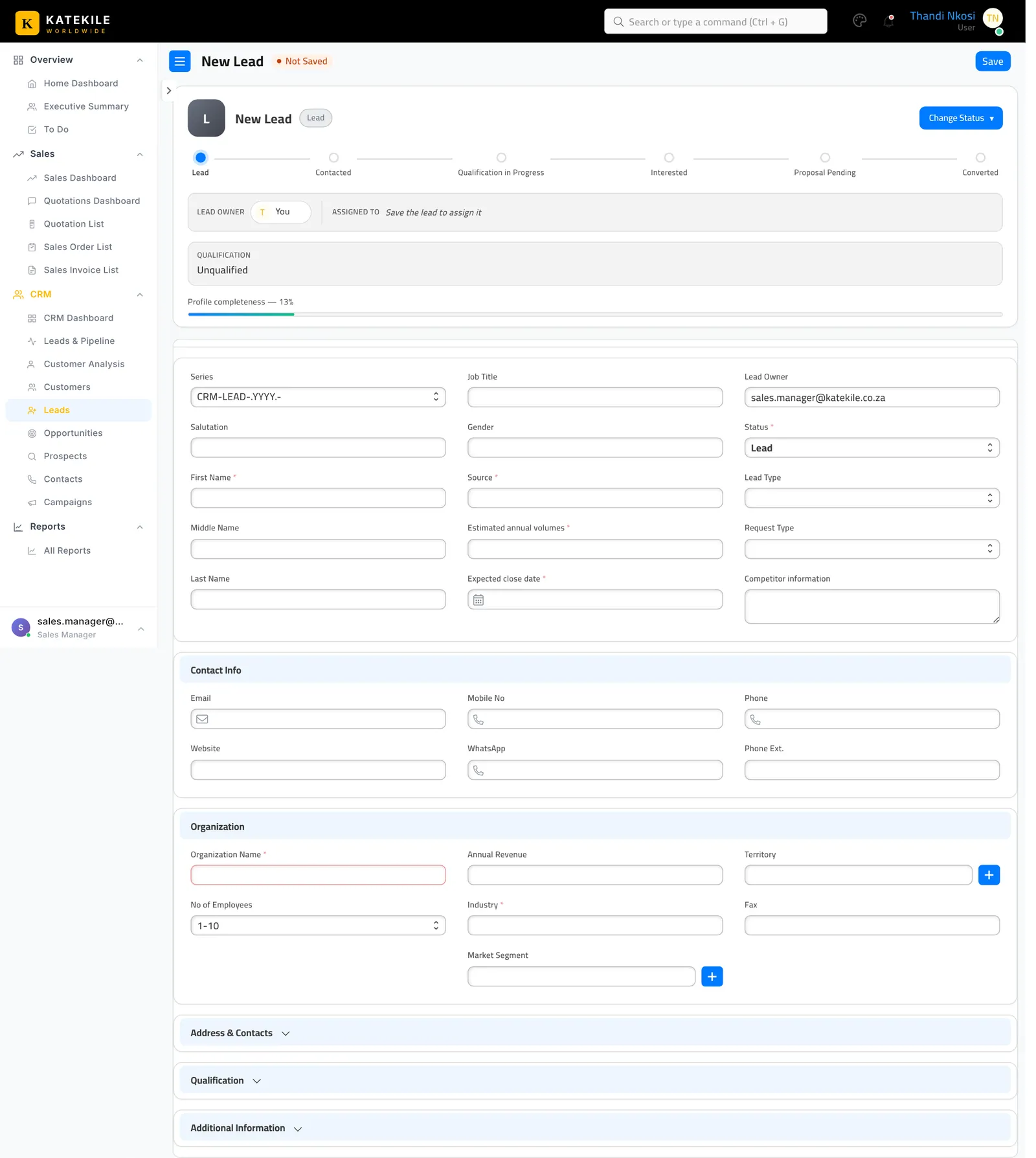Screen dimensions: 1036x1158
Task: Click the profile completeness progress bar
Action: tap(595, 314)
